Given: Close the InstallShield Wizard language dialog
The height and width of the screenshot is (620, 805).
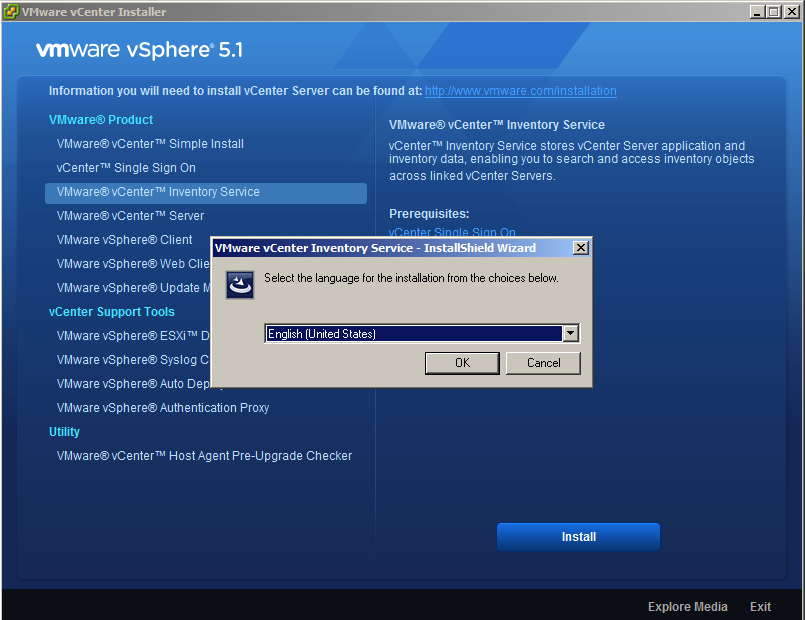Looking at the screenshot, I should (x=580, y=248).
